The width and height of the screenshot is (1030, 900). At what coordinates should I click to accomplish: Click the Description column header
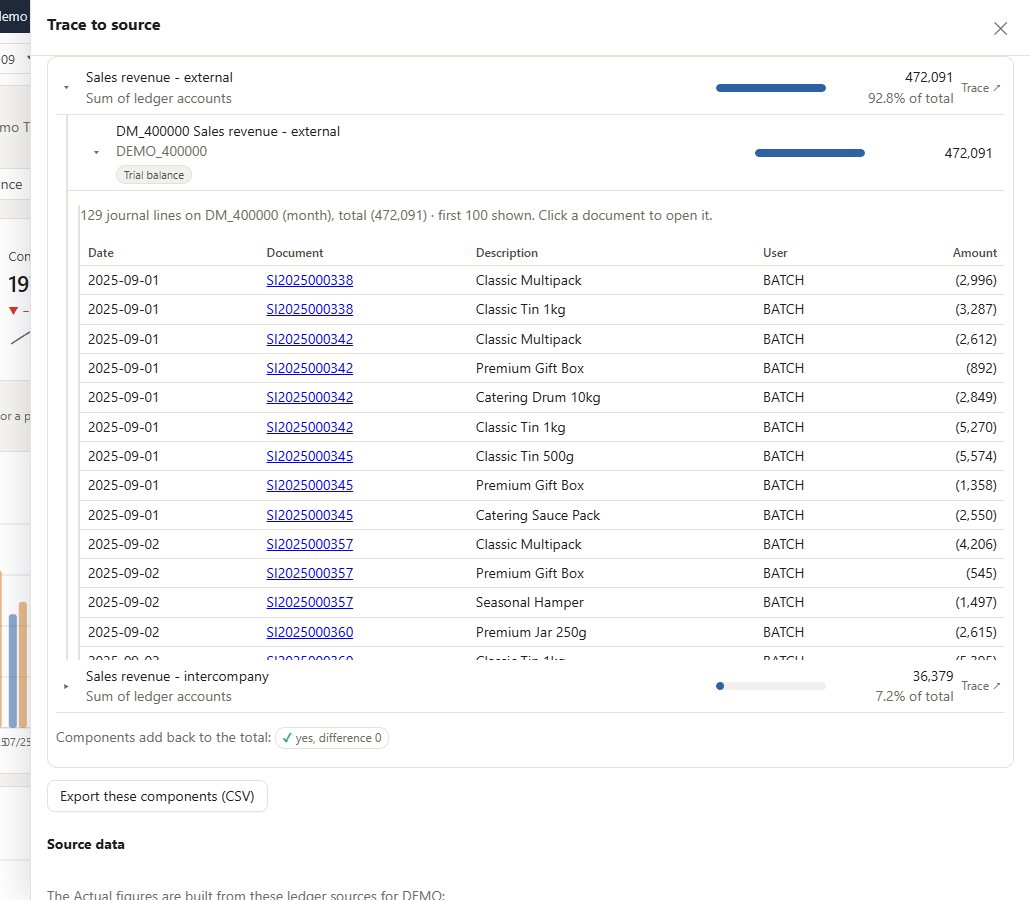[506, 253]
